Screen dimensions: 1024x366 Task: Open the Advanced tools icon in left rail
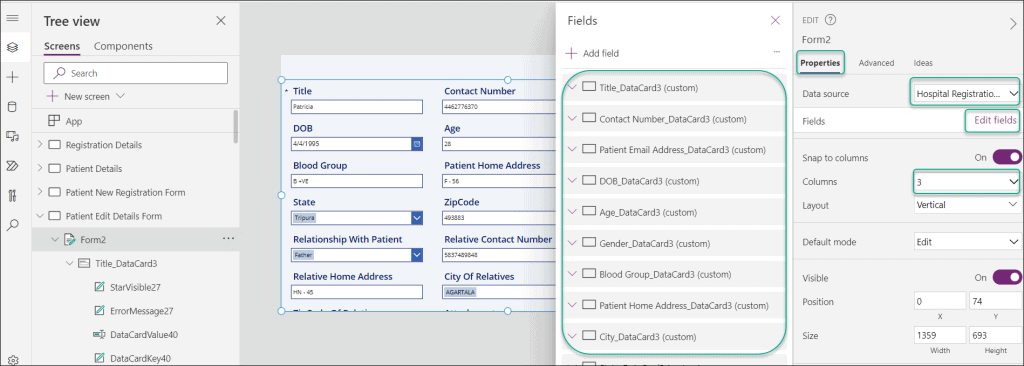point(12,195)
